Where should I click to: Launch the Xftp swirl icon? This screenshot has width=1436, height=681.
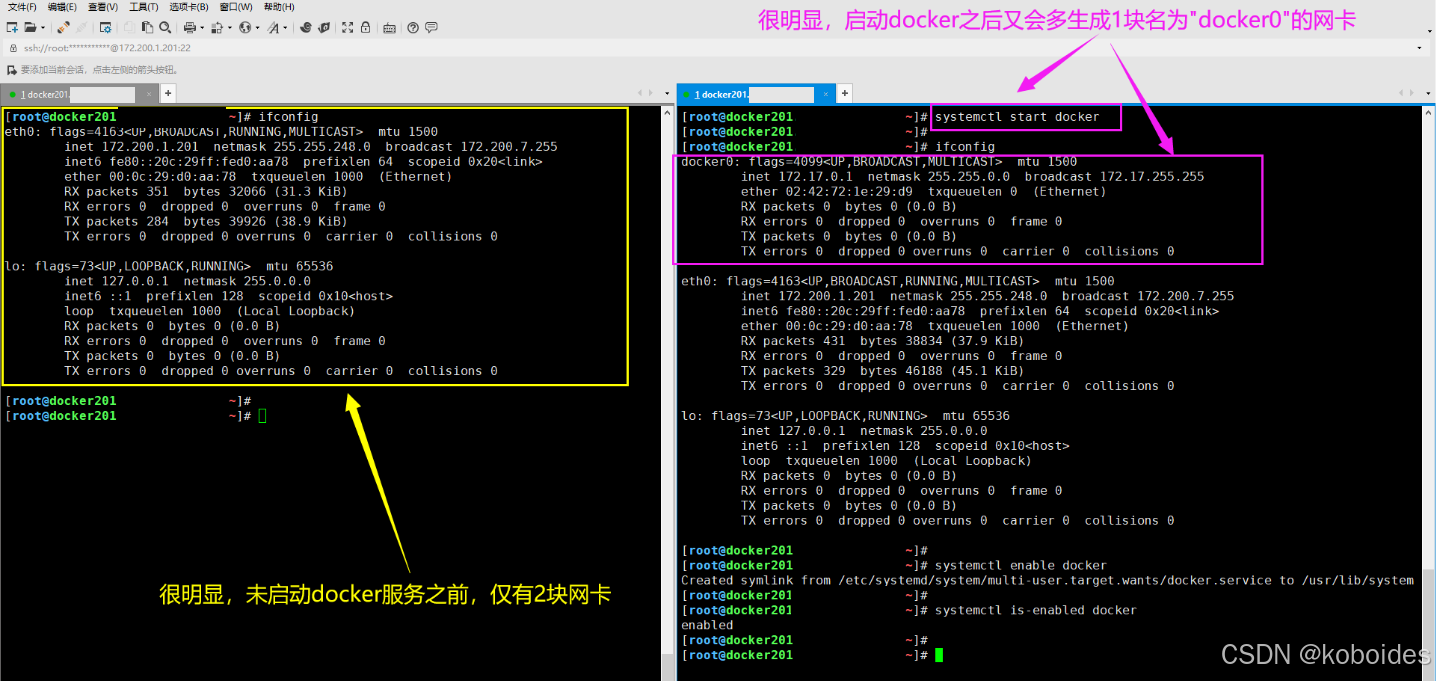305,28
